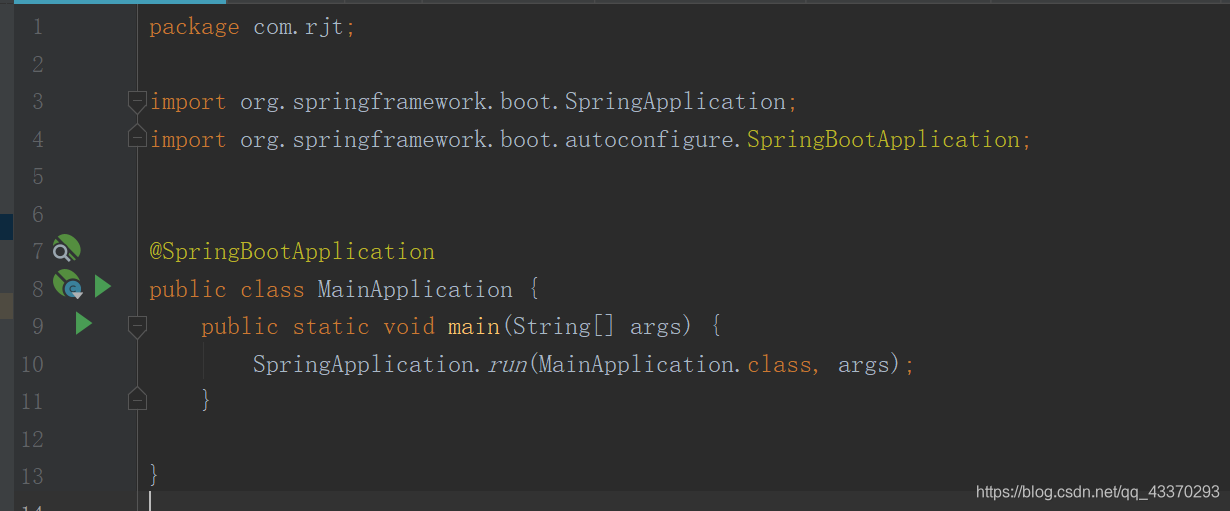The image size is (1230, 511).
Task: Click the Spring bean search gutter icon on line 7
Action: 67,250
